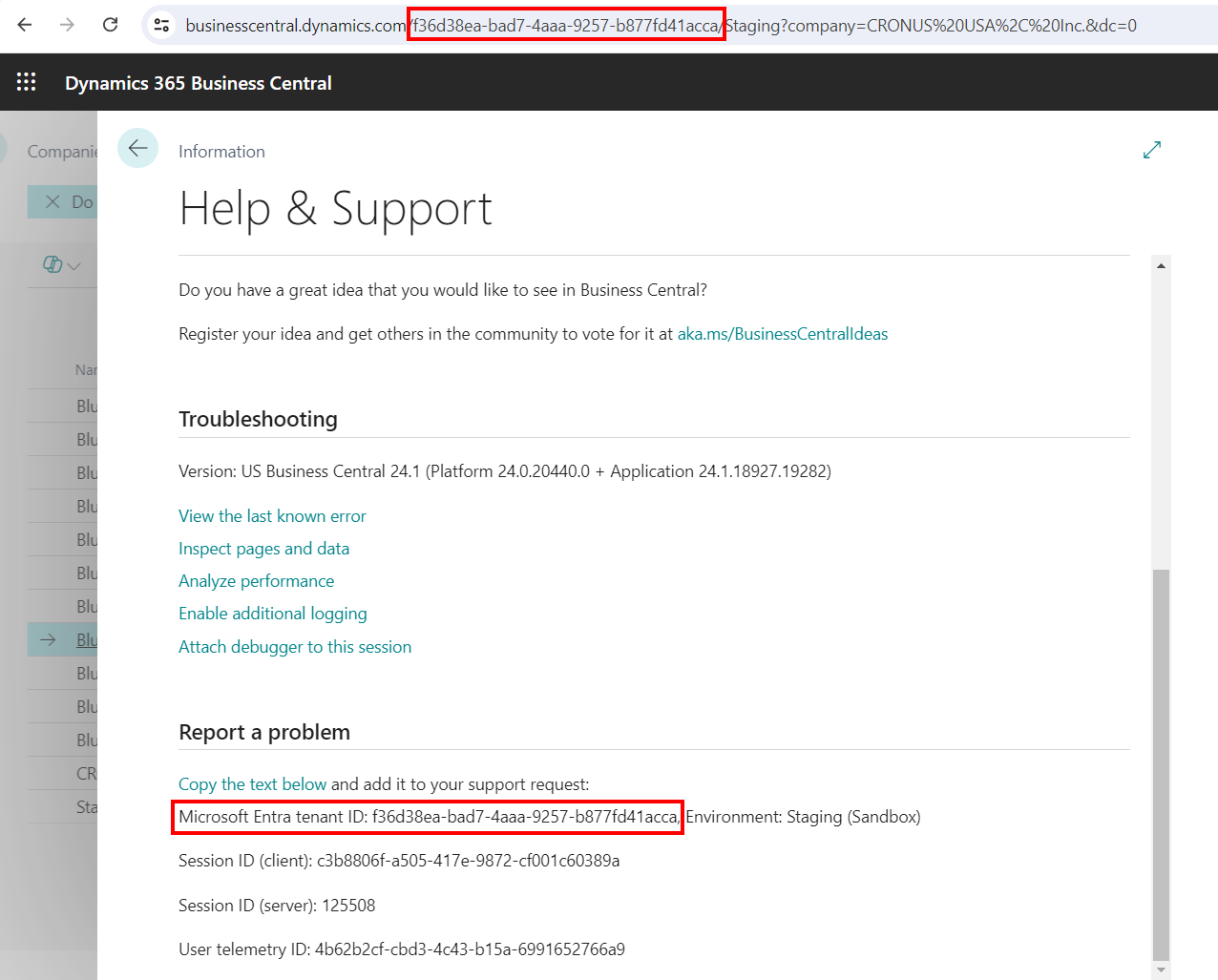Click the Version: US Business Central 24.1 text
Viewport: 1218px width, 980px height.
[505, 471]
